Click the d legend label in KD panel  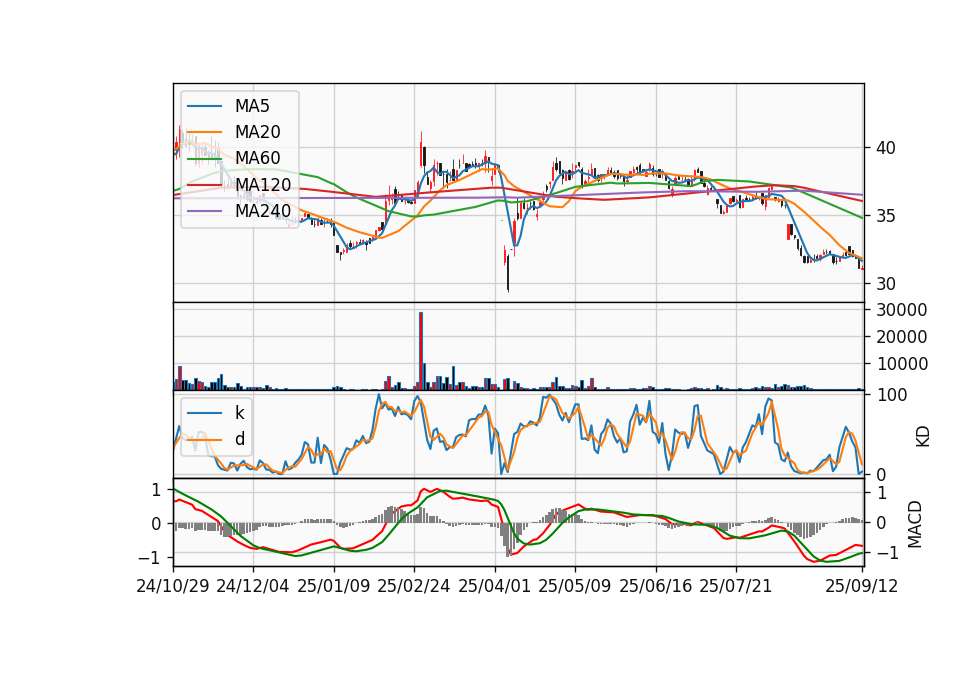(240, 439)
